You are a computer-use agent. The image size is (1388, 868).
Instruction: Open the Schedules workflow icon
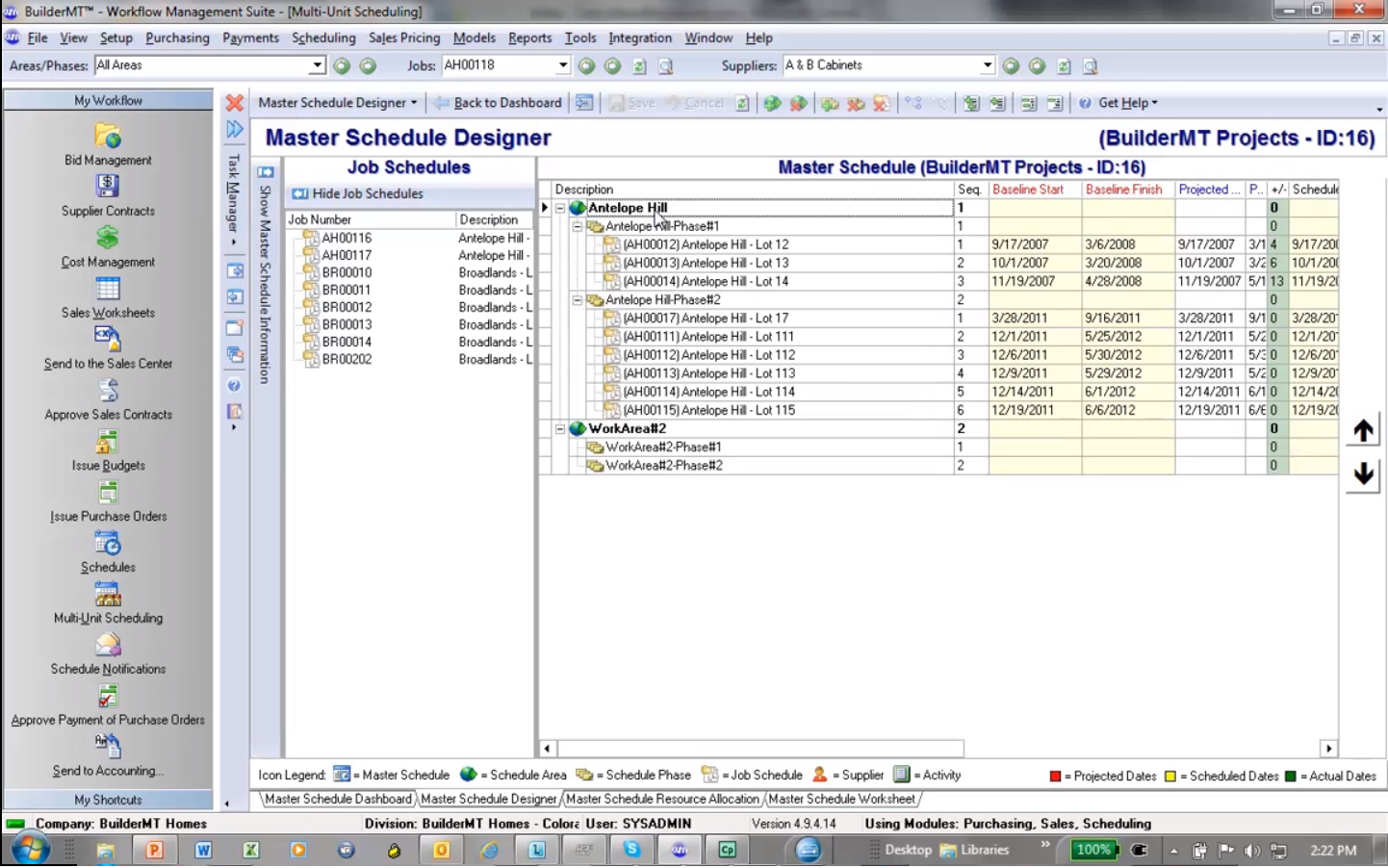pos(107,544)
